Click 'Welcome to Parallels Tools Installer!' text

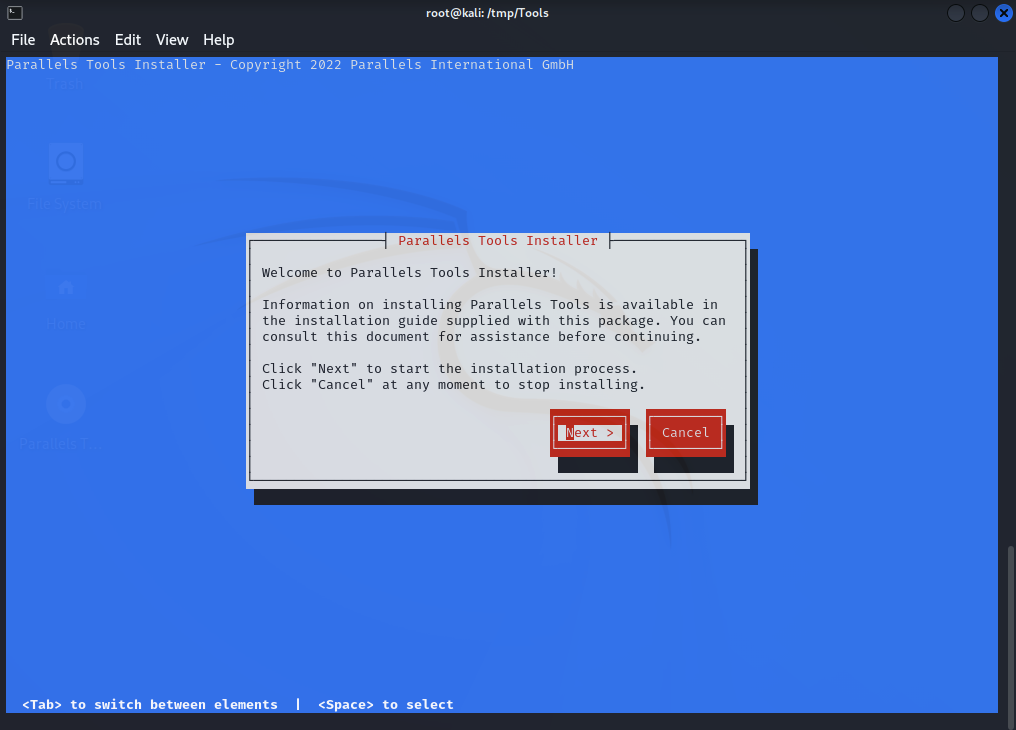[x=410, y=273]
